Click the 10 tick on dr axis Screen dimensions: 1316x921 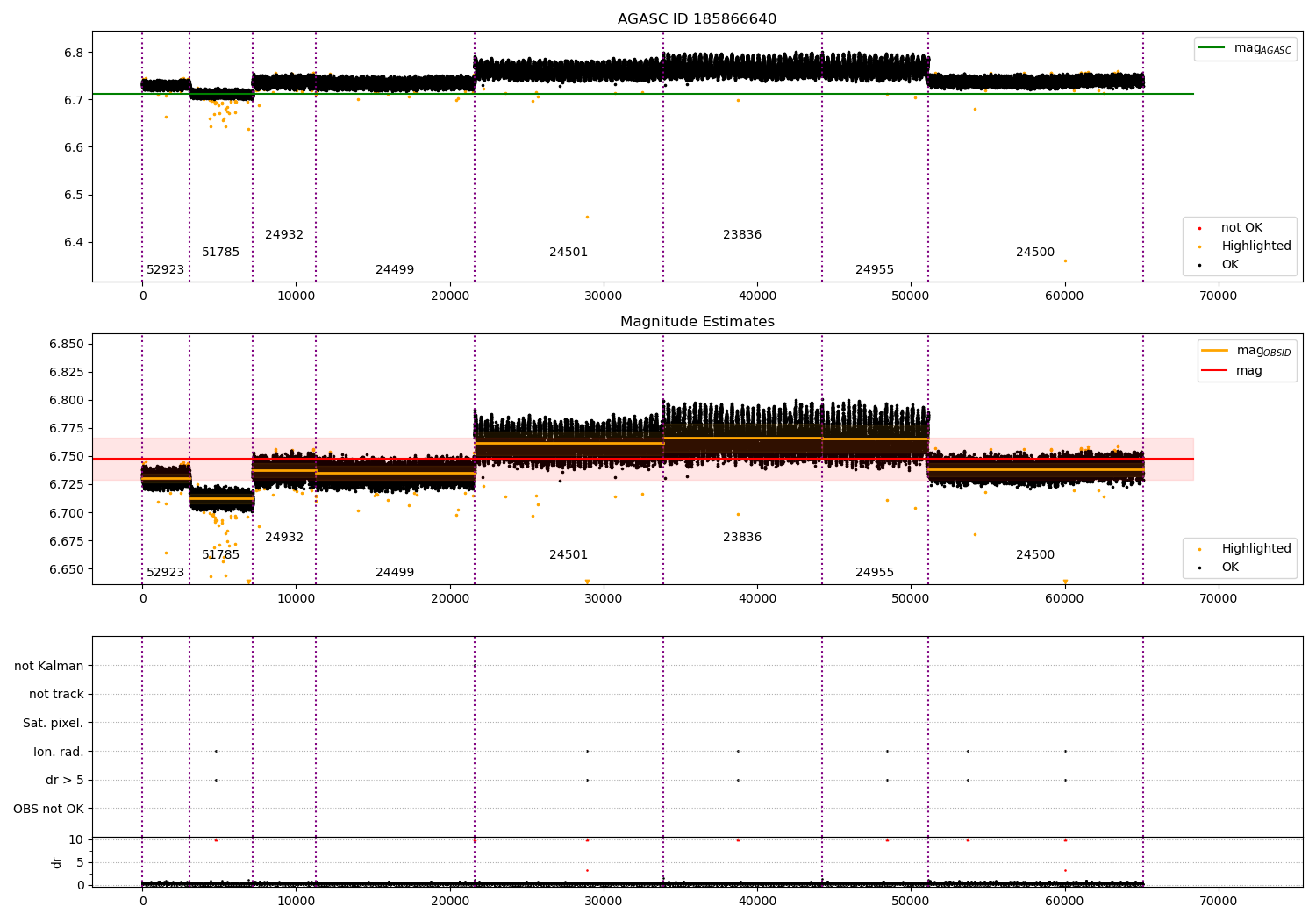pos(76,839)
